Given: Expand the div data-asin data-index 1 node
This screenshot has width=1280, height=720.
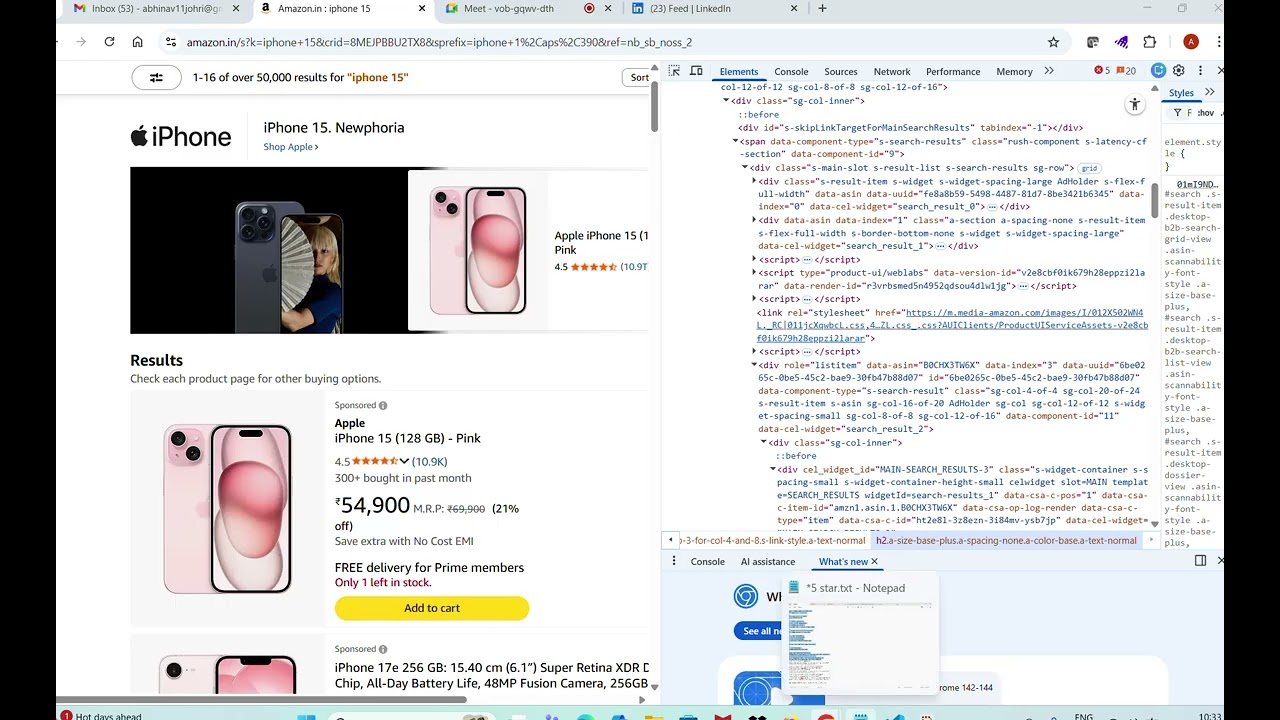Looking at the screenshot, I should [x=754, y=220].
